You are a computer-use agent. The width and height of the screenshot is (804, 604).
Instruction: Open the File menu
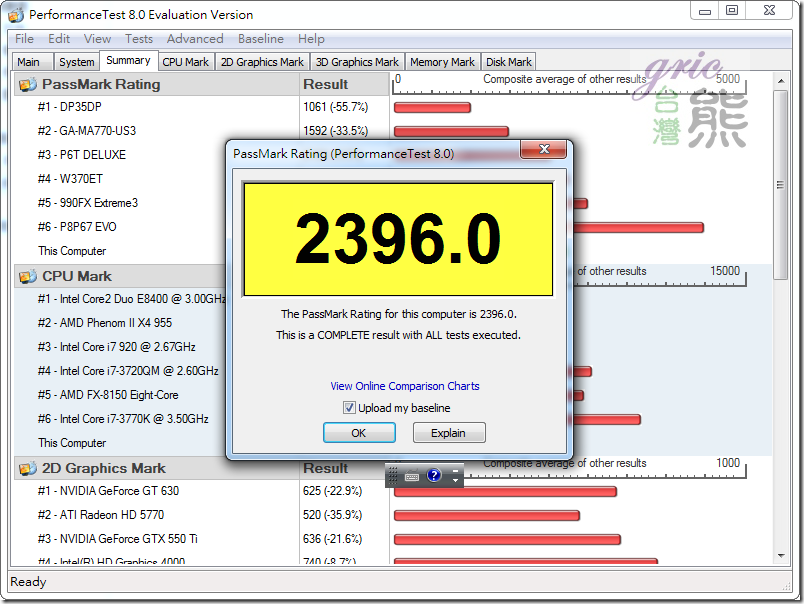click(x=24, y=39)
